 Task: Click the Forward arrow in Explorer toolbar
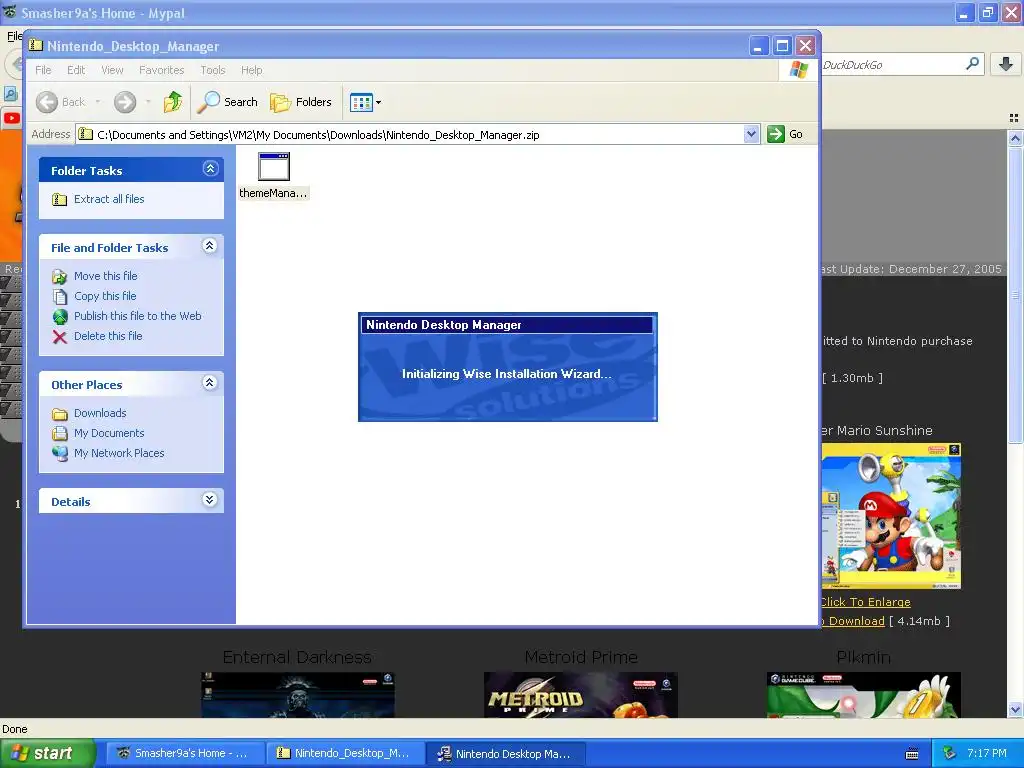tap(125, 102)
